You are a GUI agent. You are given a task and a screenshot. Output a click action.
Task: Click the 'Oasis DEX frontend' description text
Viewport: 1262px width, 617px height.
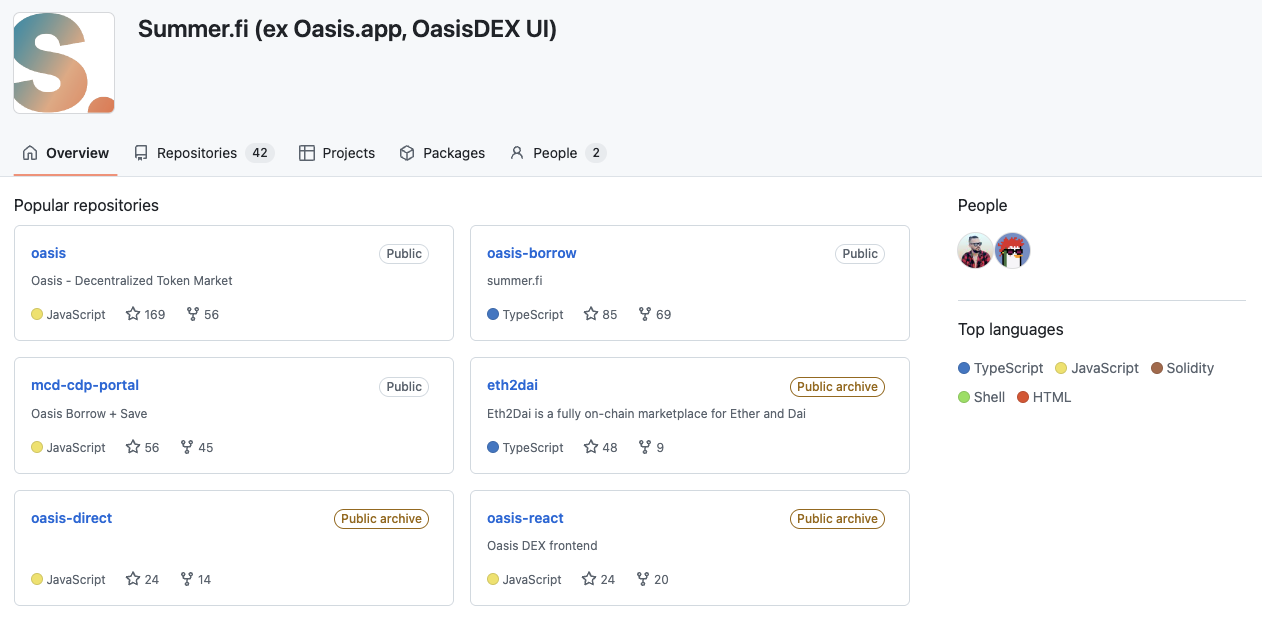[542, 546]
